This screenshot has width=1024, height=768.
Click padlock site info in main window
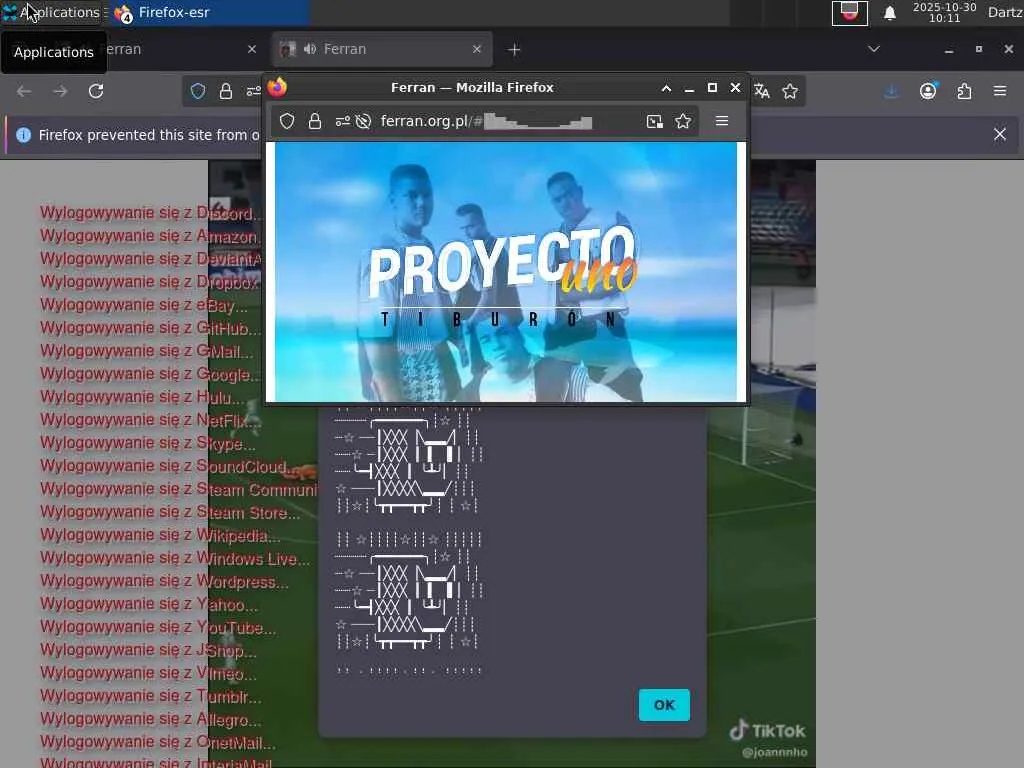pyautogui.click(x=226, y=91)
